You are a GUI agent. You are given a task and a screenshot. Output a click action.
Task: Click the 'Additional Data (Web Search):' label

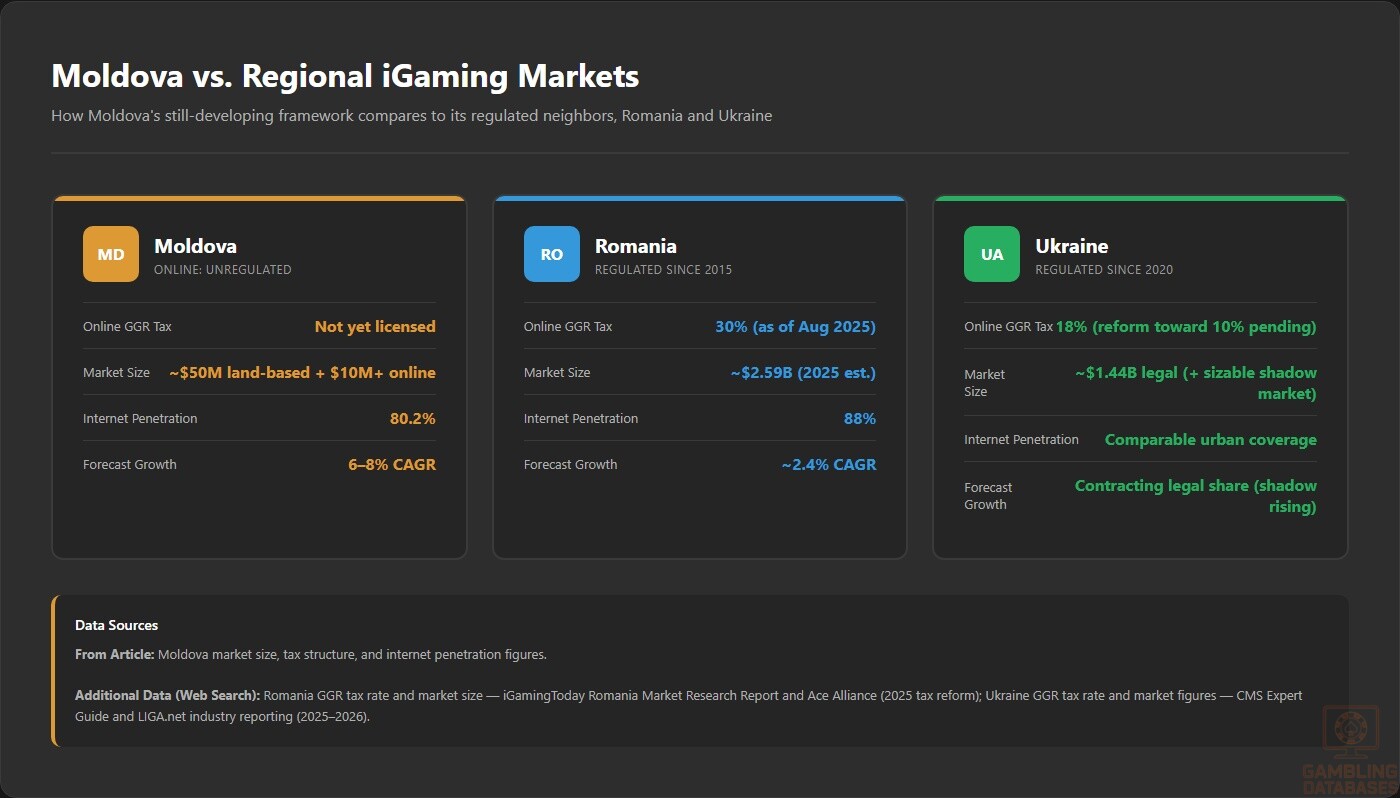pos(168,695)
